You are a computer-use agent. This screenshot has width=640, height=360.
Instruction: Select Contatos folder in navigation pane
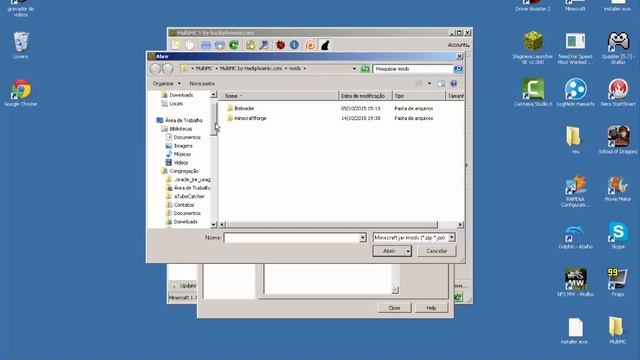(x=180, y=205)
